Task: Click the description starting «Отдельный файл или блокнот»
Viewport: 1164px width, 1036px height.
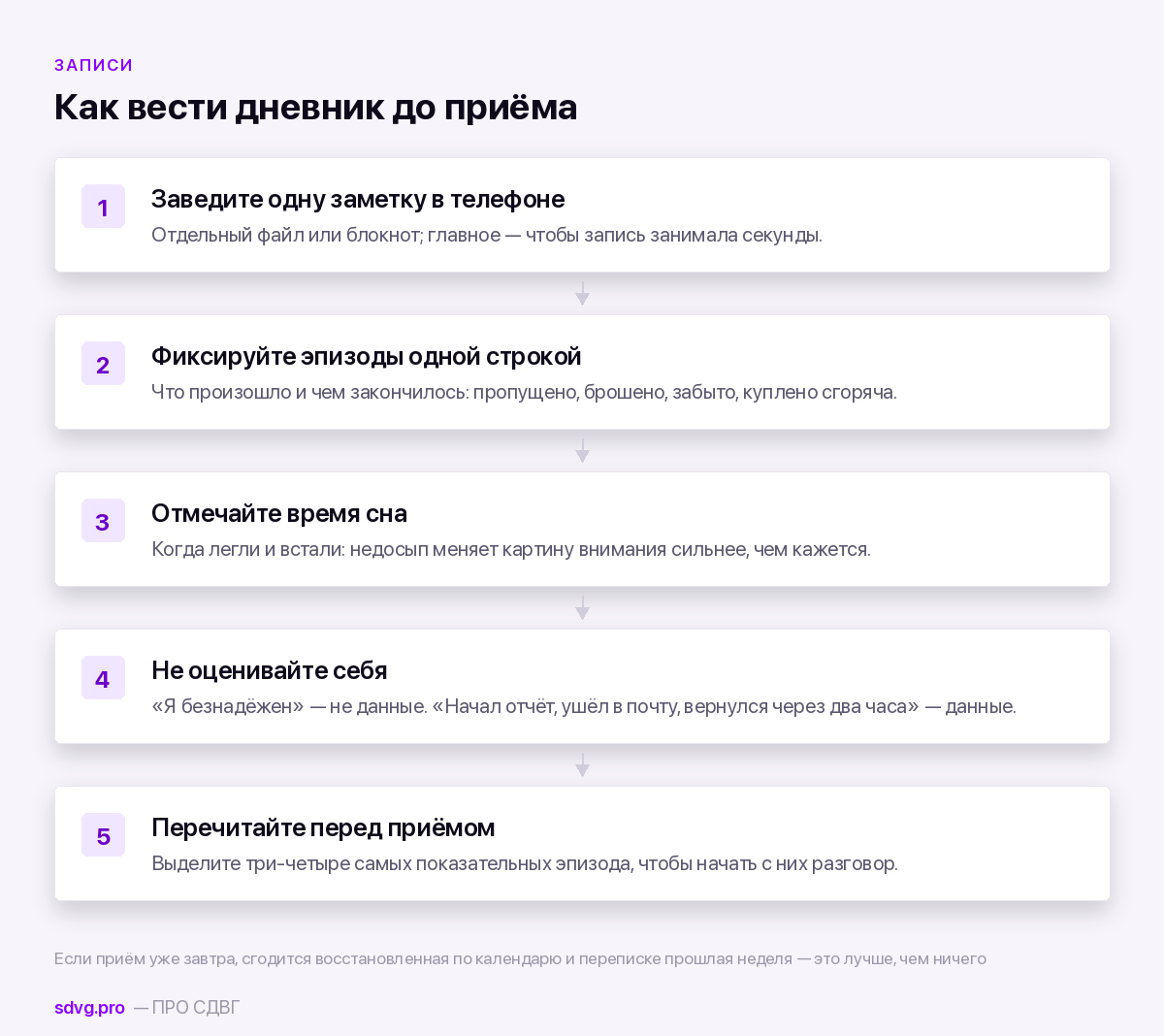Action: [487, 235]
